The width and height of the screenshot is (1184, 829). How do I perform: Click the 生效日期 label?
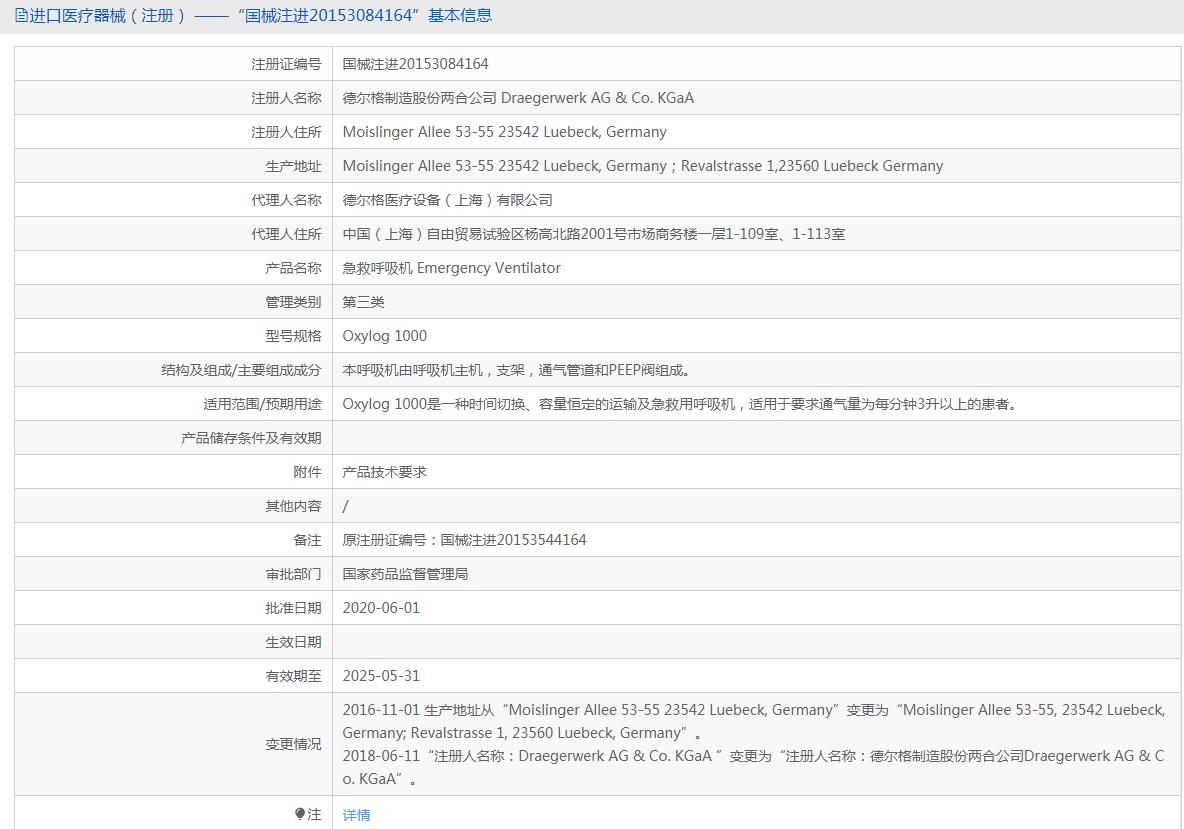(x=293, y=642)
